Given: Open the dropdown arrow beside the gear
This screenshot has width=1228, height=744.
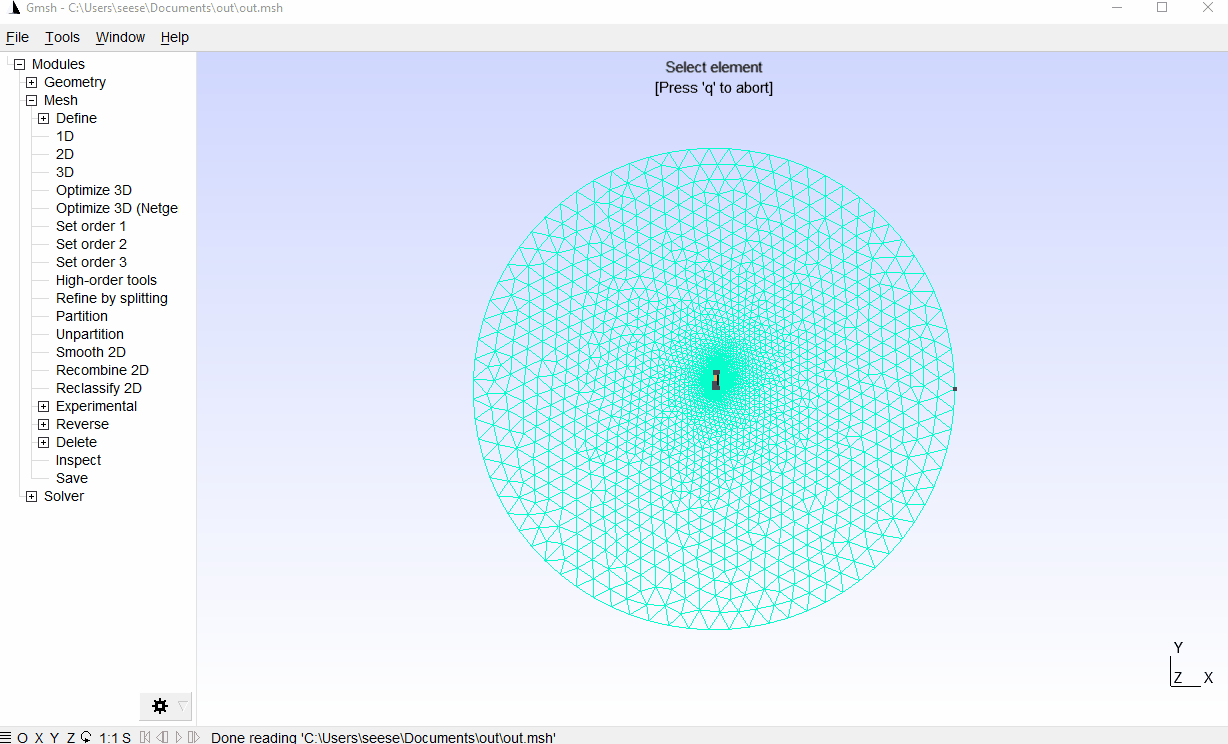Looking at the screenshot, I should (x=182, y=706).
